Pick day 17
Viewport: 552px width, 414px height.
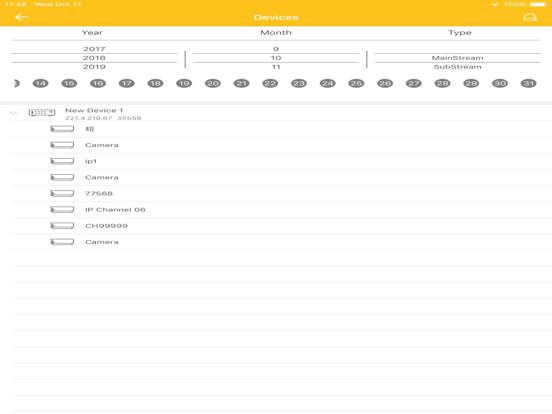tap(126, 83)
